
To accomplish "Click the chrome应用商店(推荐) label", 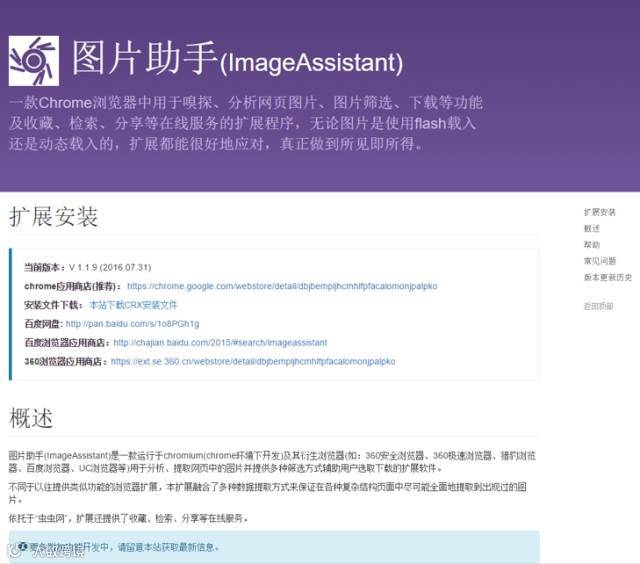I will [72, 286].
